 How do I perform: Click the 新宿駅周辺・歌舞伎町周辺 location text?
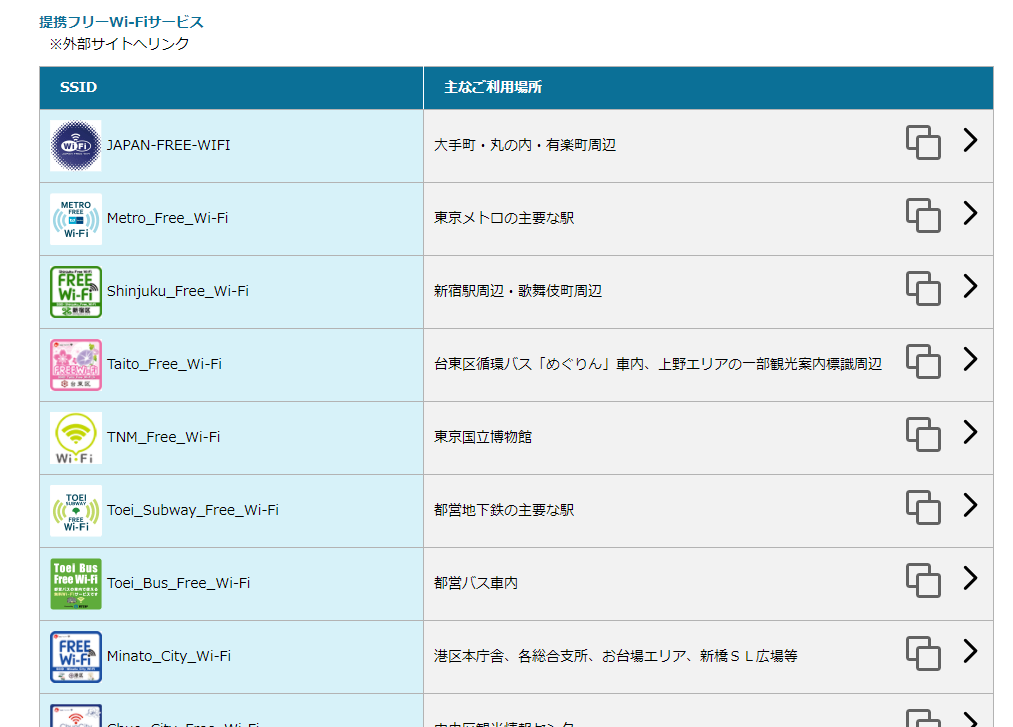[x=517, y=291]
